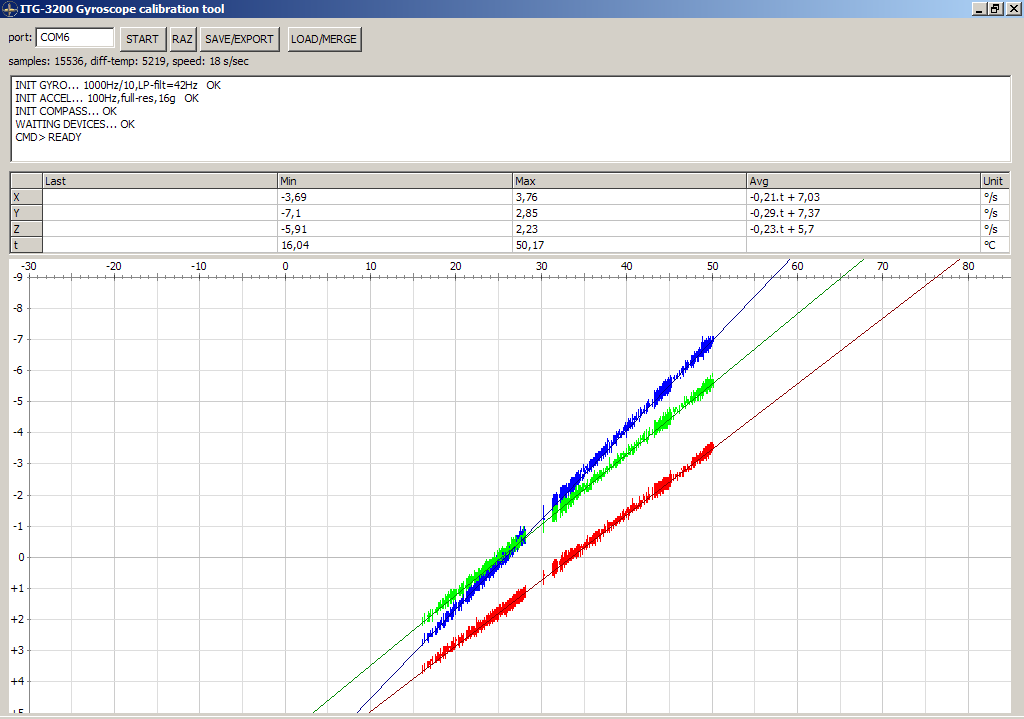Reset data with the RAZ button
The height and width of the screenshot is (719, 1024).
click(182, 39)
